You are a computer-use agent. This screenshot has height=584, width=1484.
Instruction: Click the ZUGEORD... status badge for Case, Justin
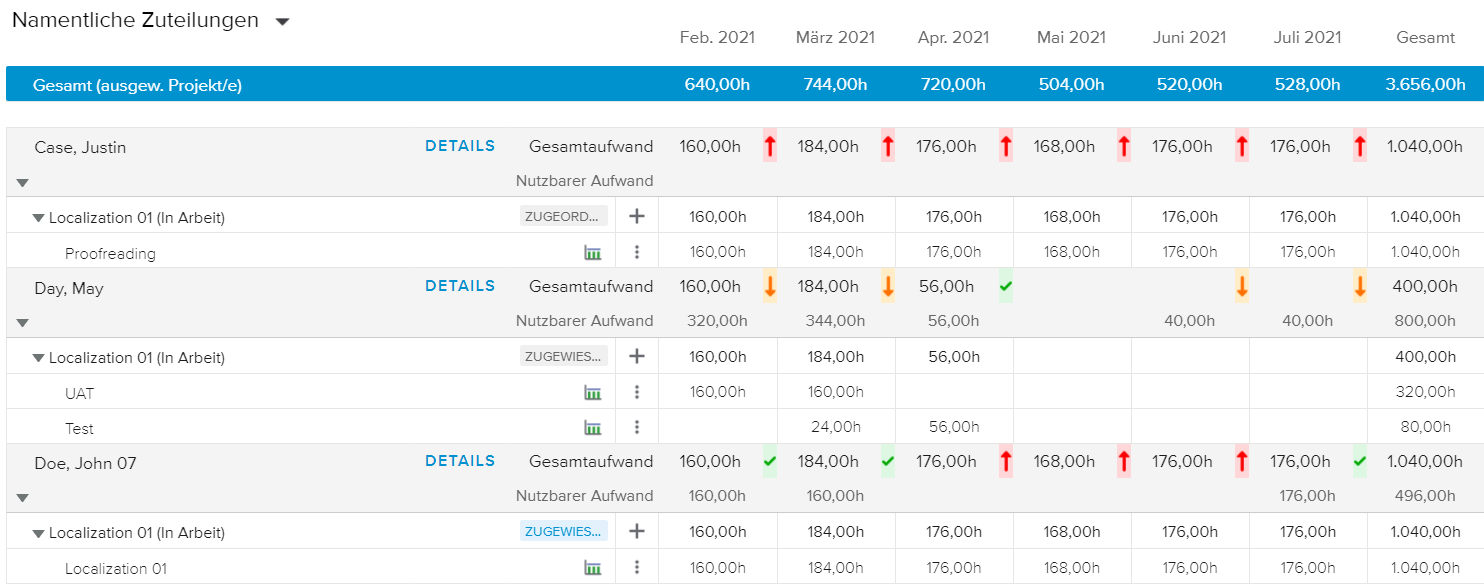coord(564,216)
